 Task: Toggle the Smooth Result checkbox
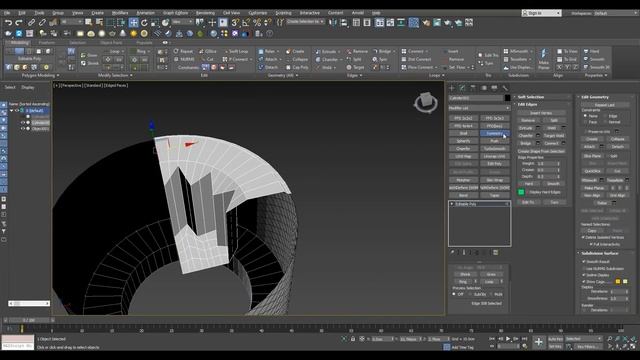[584, 261]
